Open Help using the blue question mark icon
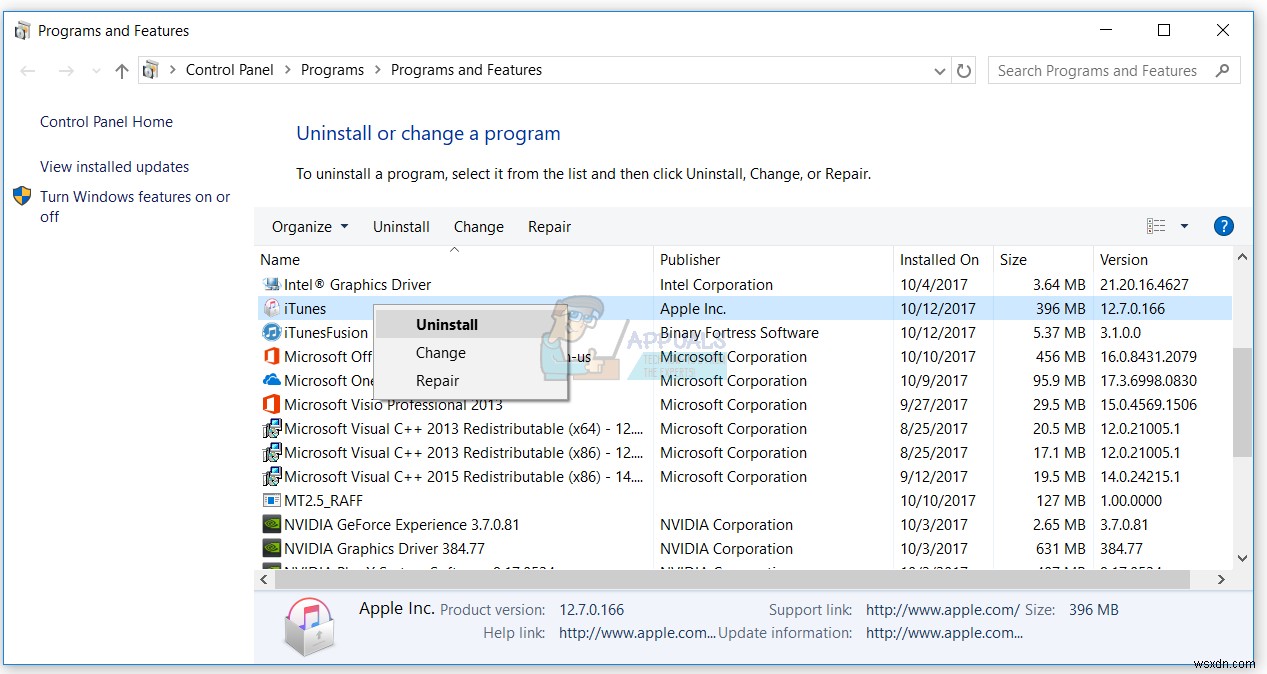Screen dimensions: 1267x674 [1223, 226]
